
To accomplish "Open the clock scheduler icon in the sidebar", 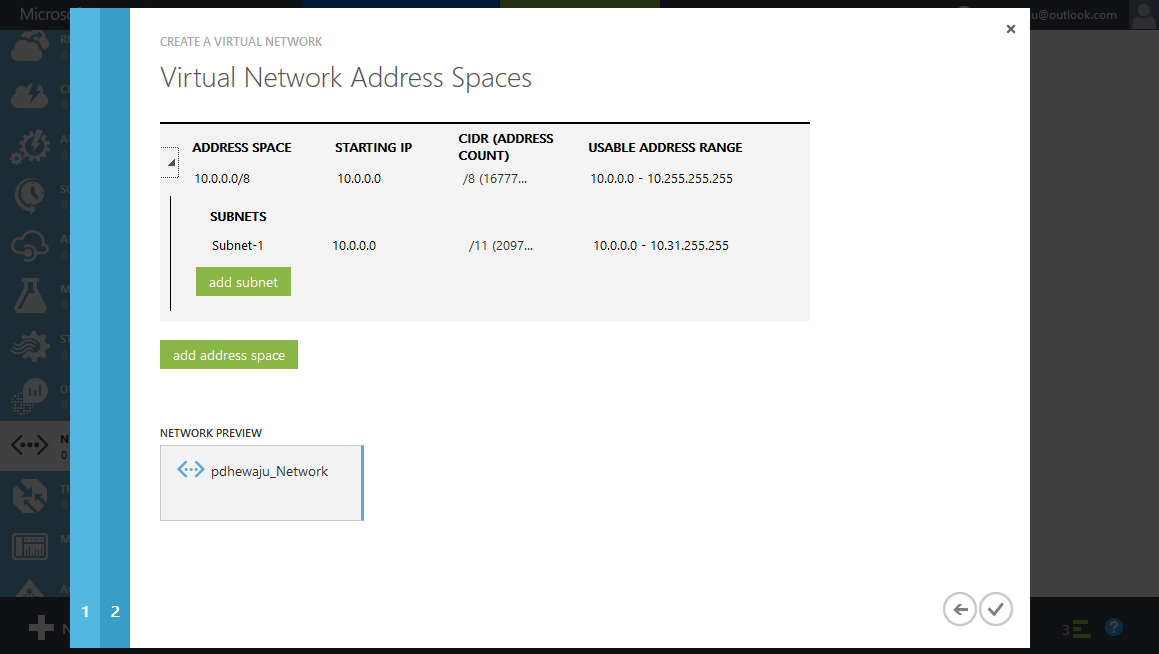I will (30, 195).
